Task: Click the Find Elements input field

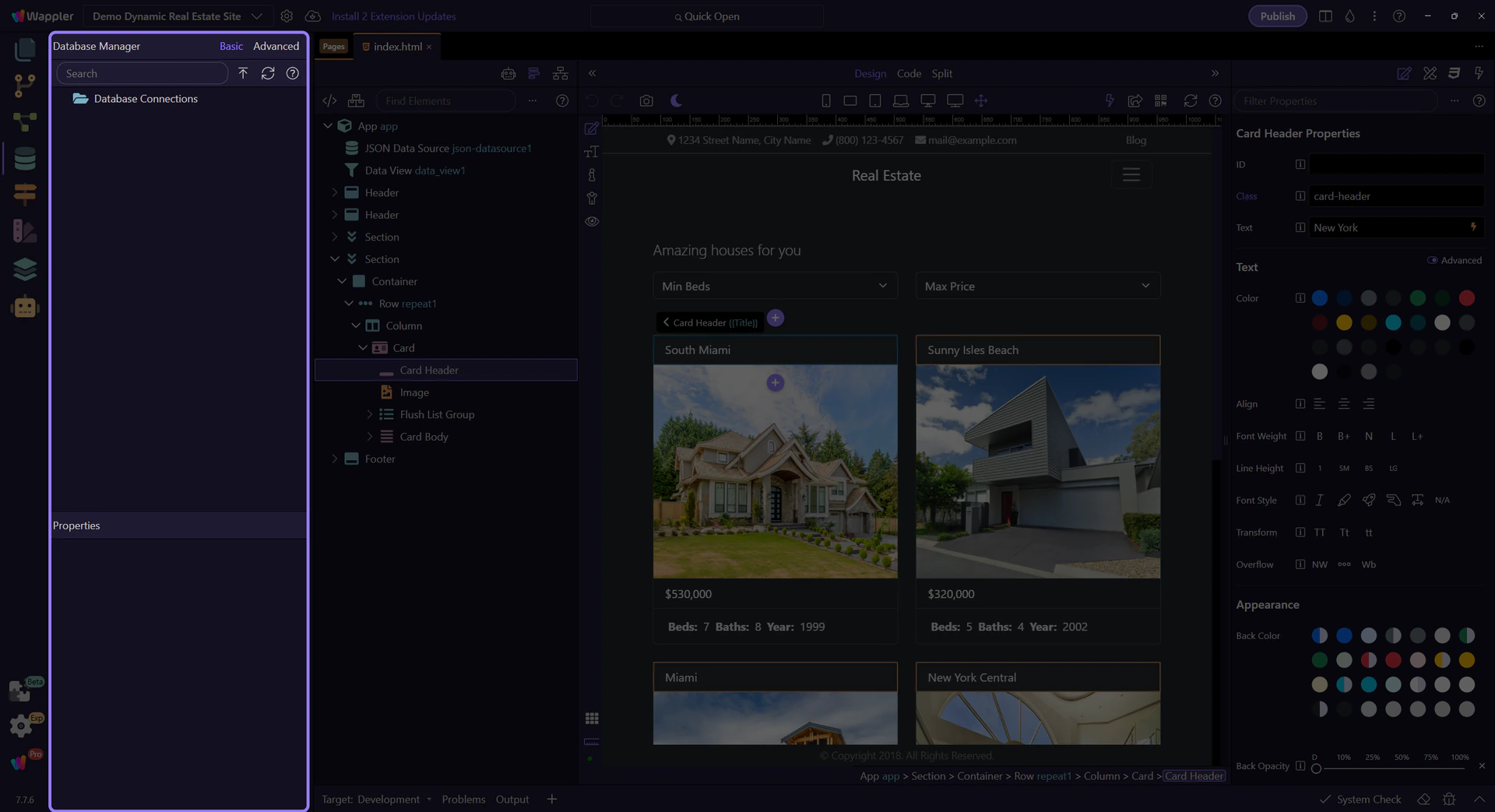Action: [445, 101]
